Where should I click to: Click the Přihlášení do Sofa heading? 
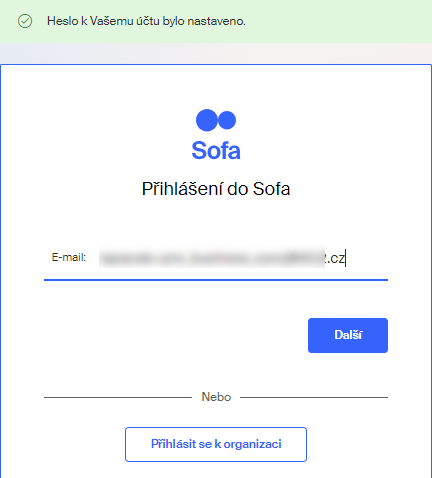216,189
